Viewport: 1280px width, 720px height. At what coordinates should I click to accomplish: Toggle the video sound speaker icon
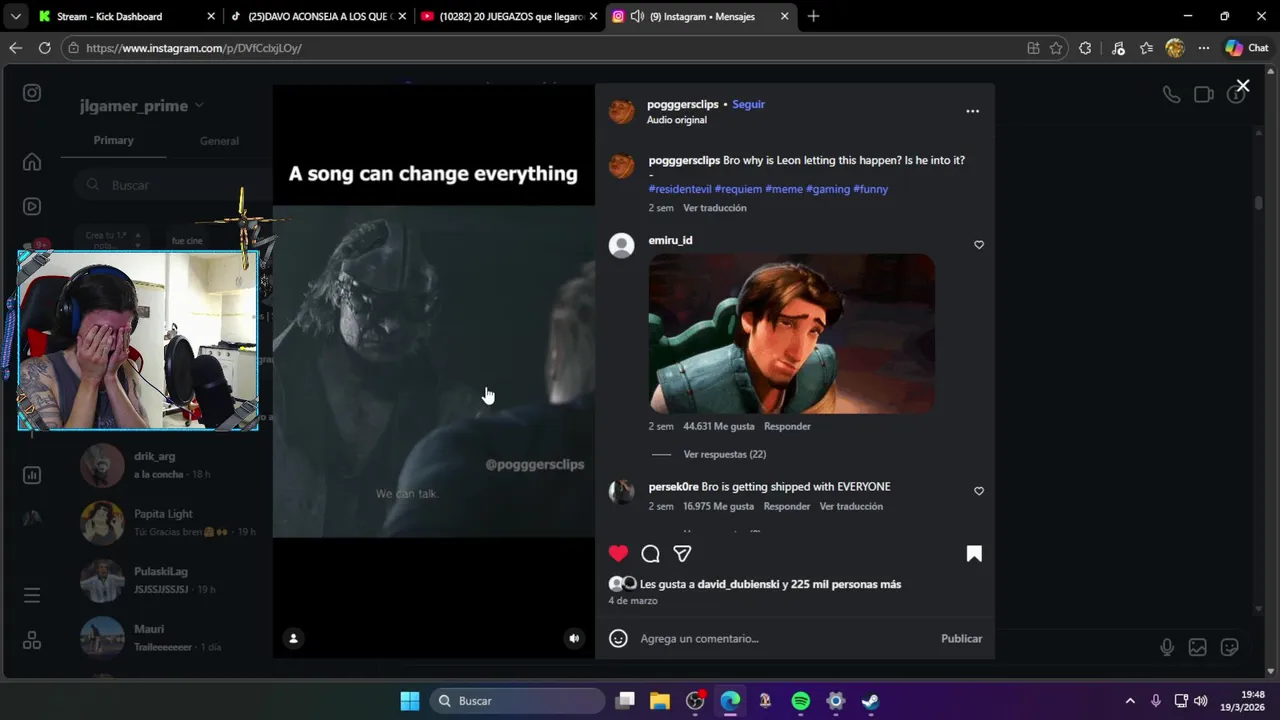[x=574, y=638]
